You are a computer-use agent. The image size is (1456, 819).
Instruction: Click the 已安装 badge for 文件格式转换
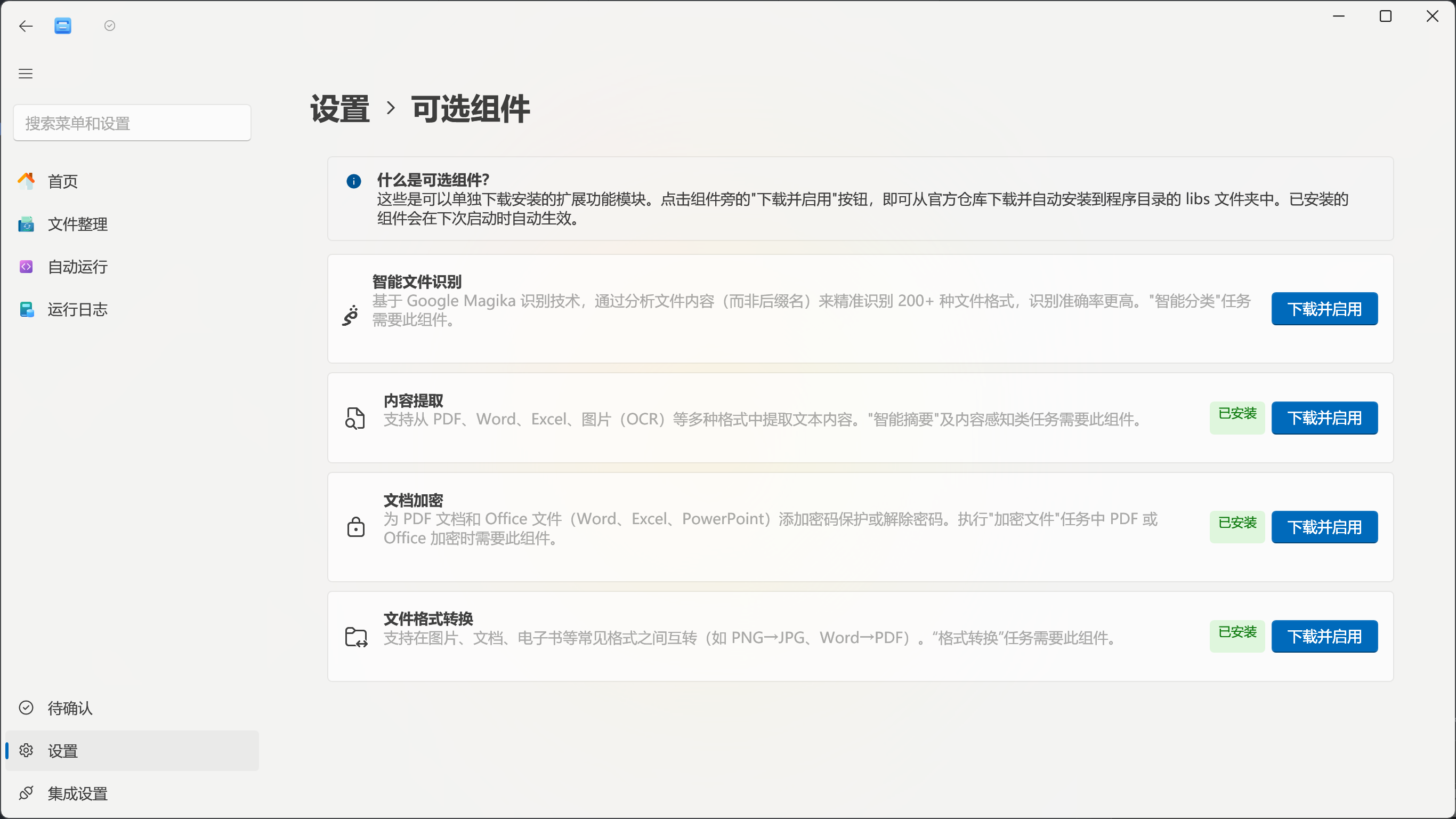1237,636
